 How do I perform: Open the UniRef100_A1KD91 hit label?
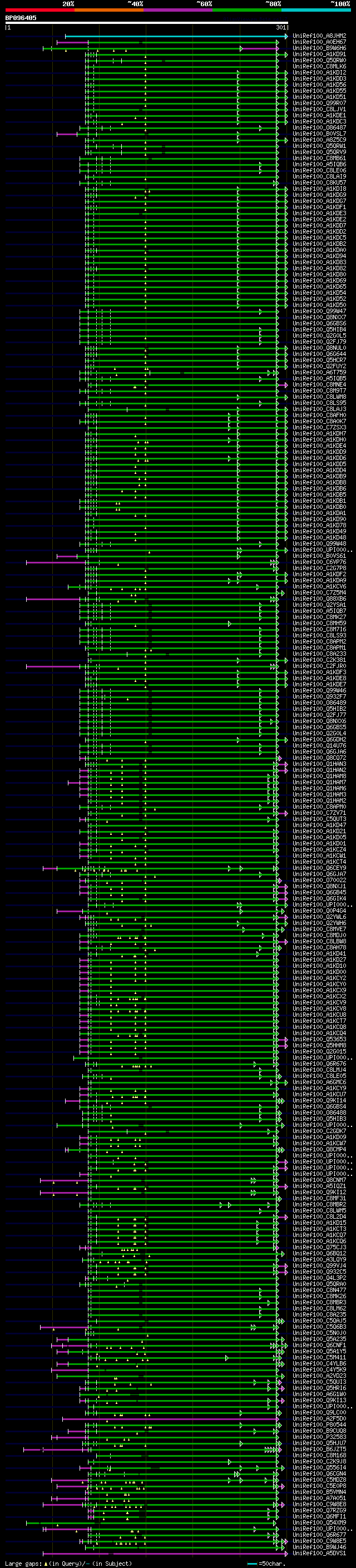319,54
